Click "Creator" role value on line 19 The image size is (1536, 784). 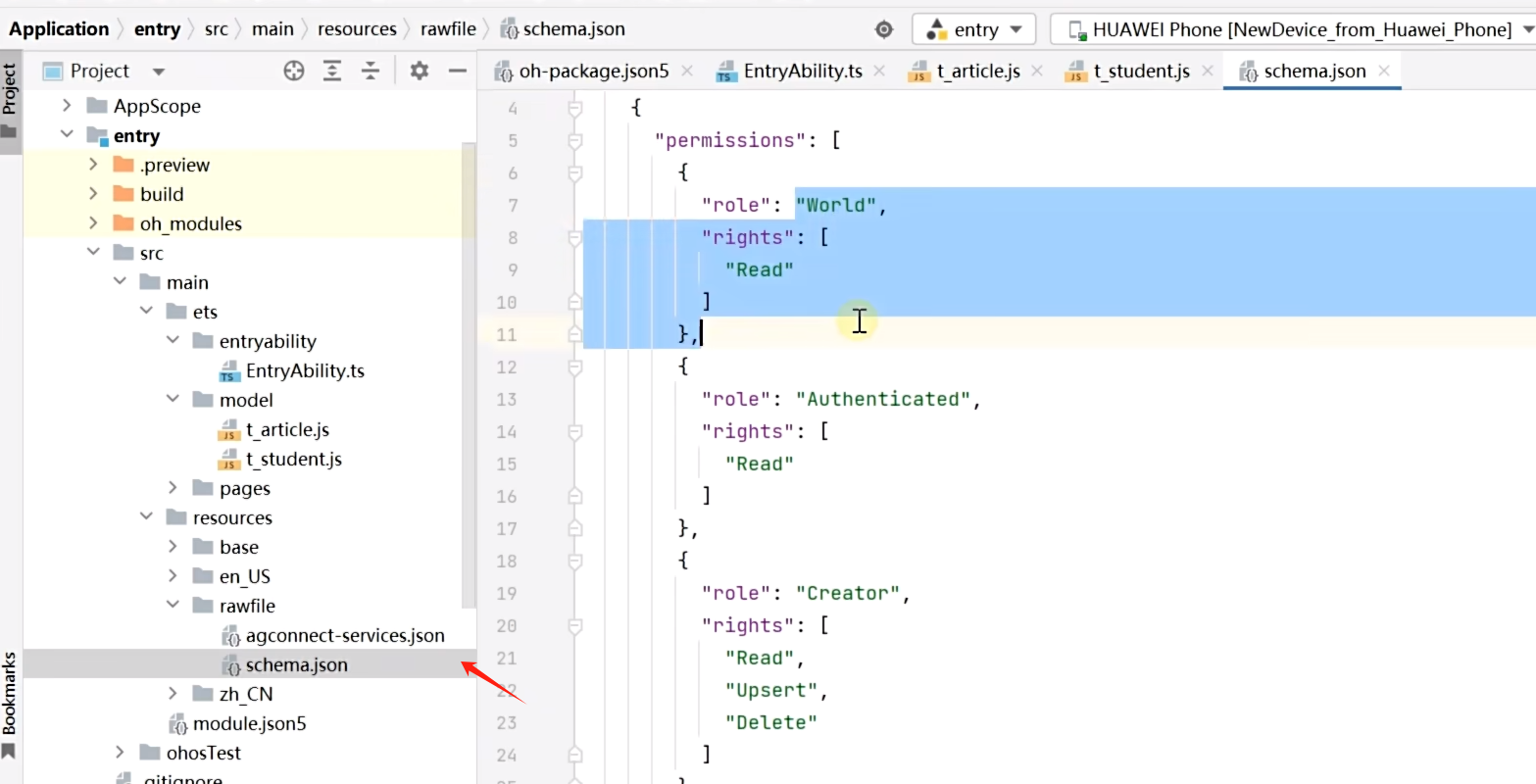tap(847, 593)
